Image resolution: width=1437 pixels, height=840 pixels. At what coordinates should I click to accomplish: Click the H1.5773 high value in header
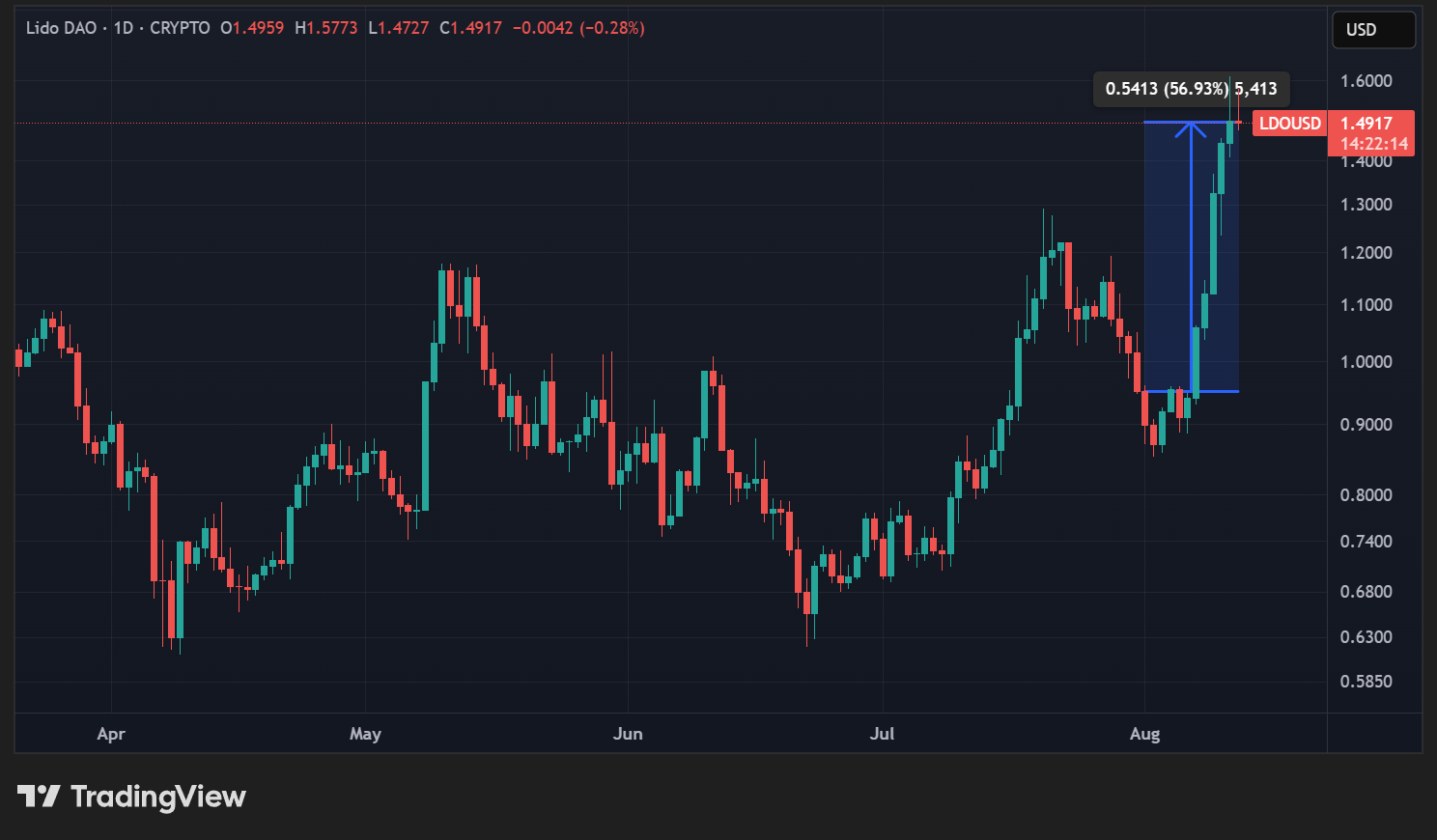[325, 28]
